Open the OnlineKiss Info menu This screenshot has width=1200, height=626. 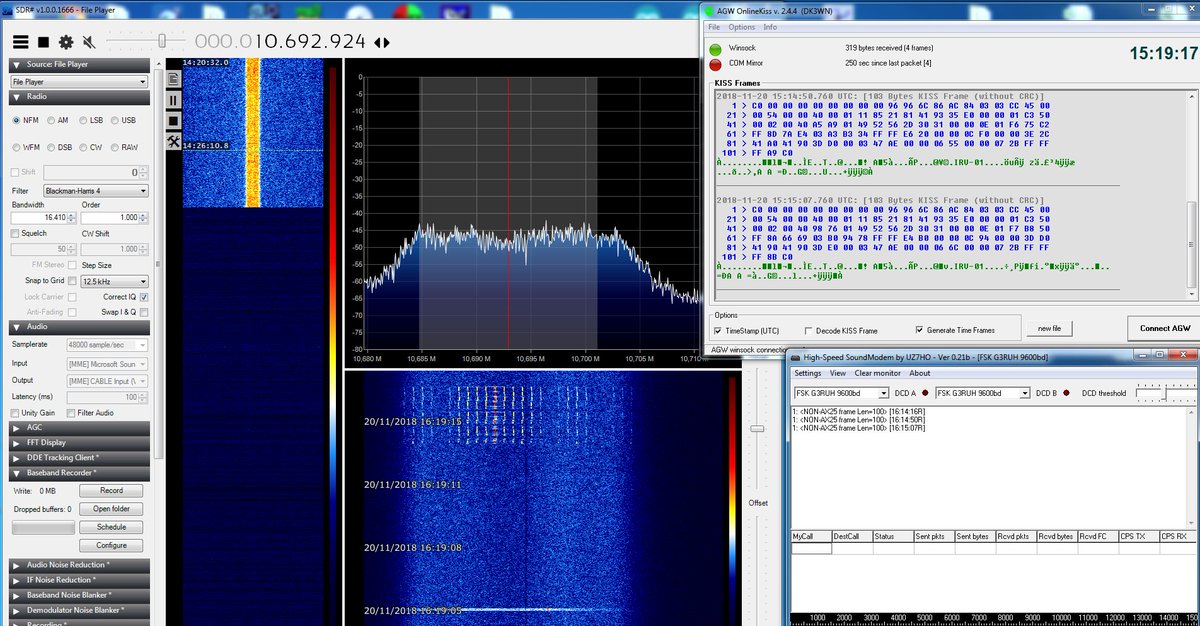[770, 27]
